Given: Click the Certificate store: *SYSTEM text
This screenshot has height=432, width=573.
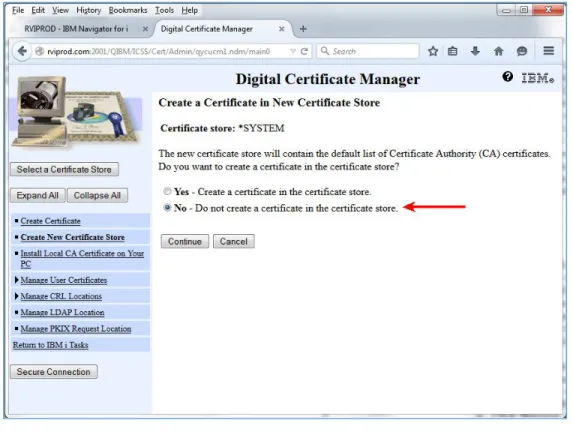Looking at the screenshot, I should point(222,128).
